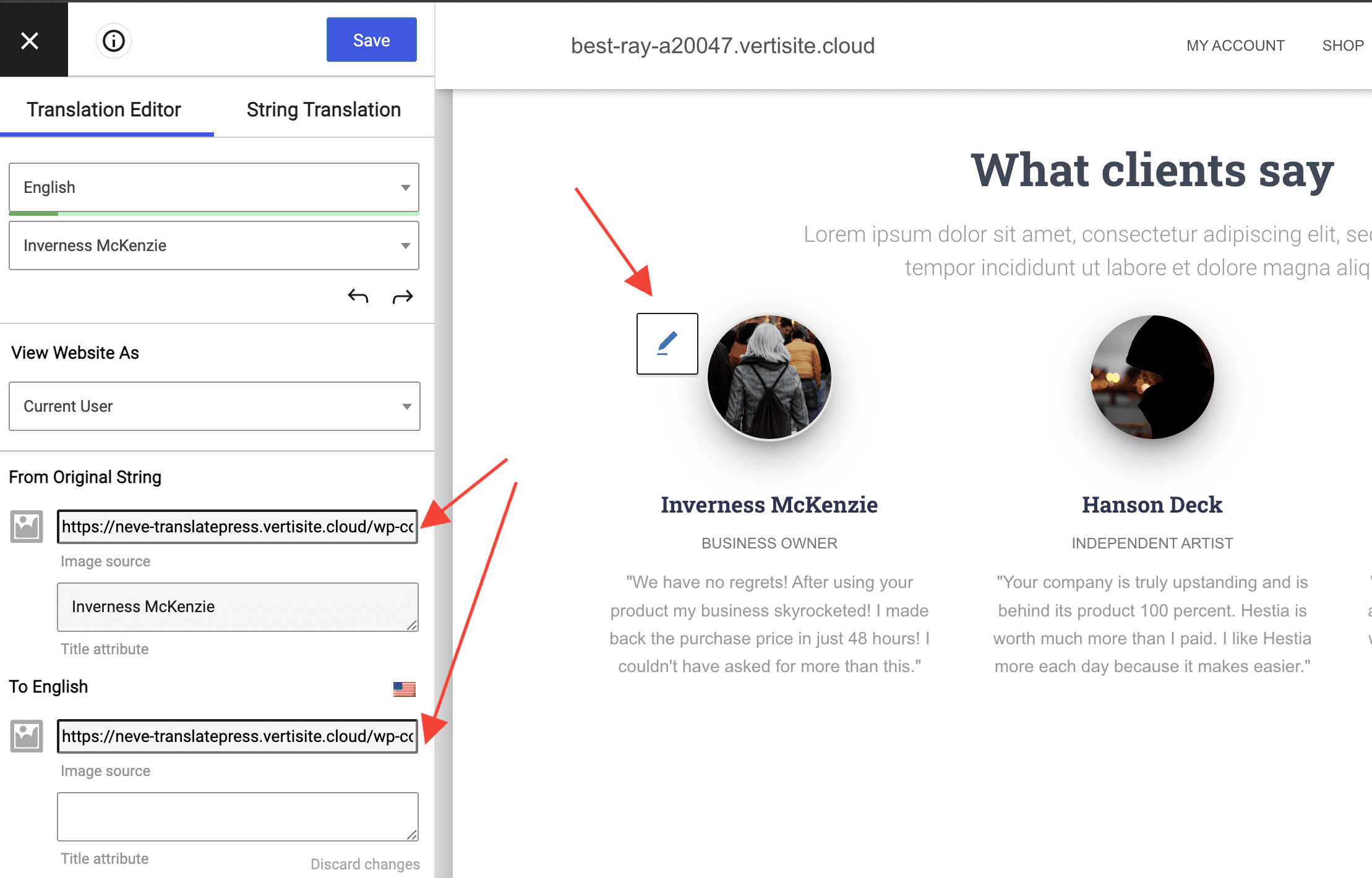Image resolution: width=1372 pixels, height=878 pixels.
Task: Open the info circle icon
Action: click(x=114, y=41)
